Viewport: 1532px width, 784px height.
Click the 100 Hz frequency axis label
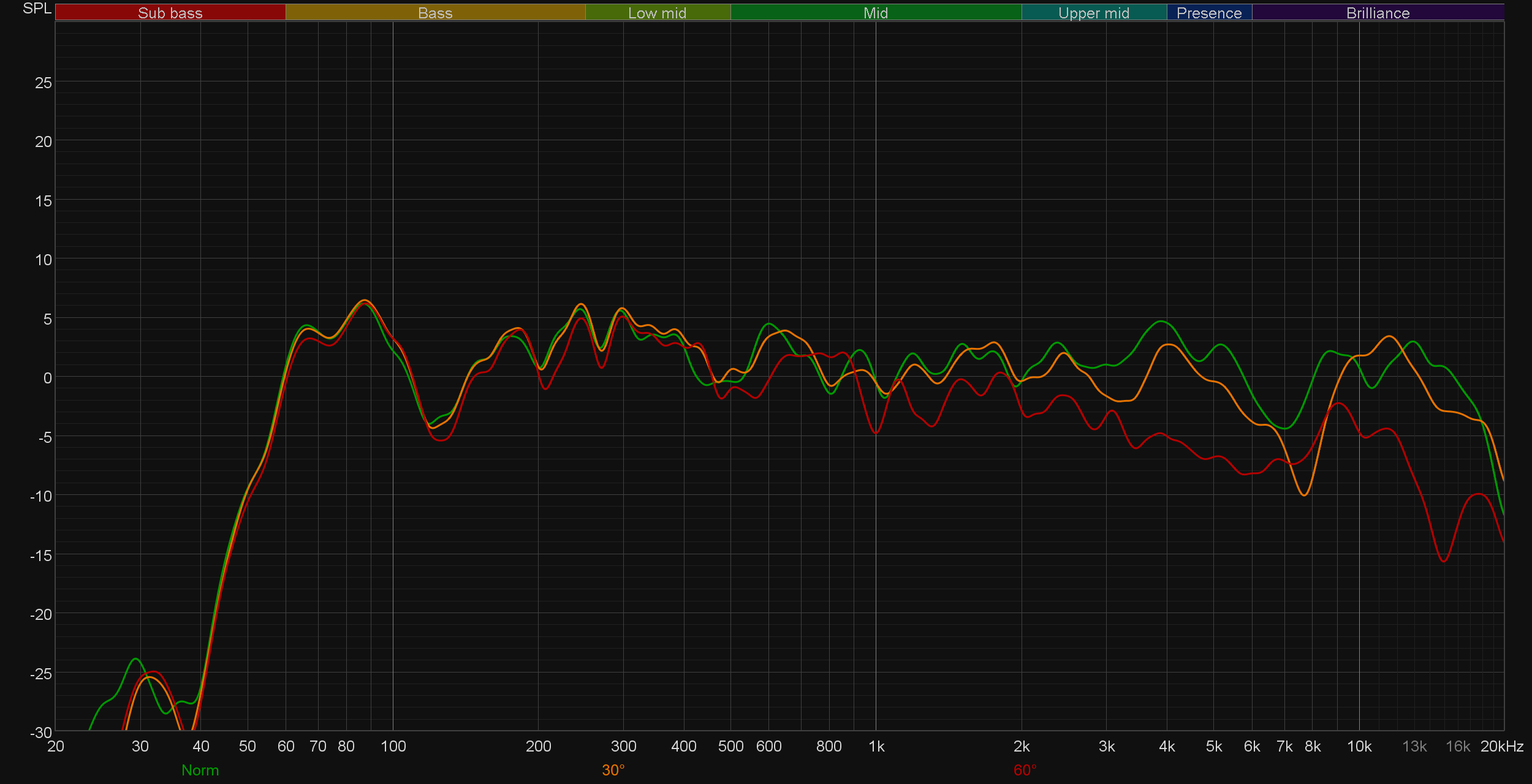pos(393,746)
